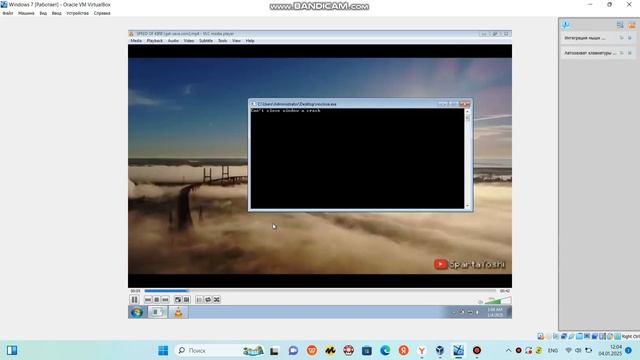640x360 pixels.
Task: Click console program button on Windows 7 taskbar
Action: pyautogui.click(x=157, y=312)
